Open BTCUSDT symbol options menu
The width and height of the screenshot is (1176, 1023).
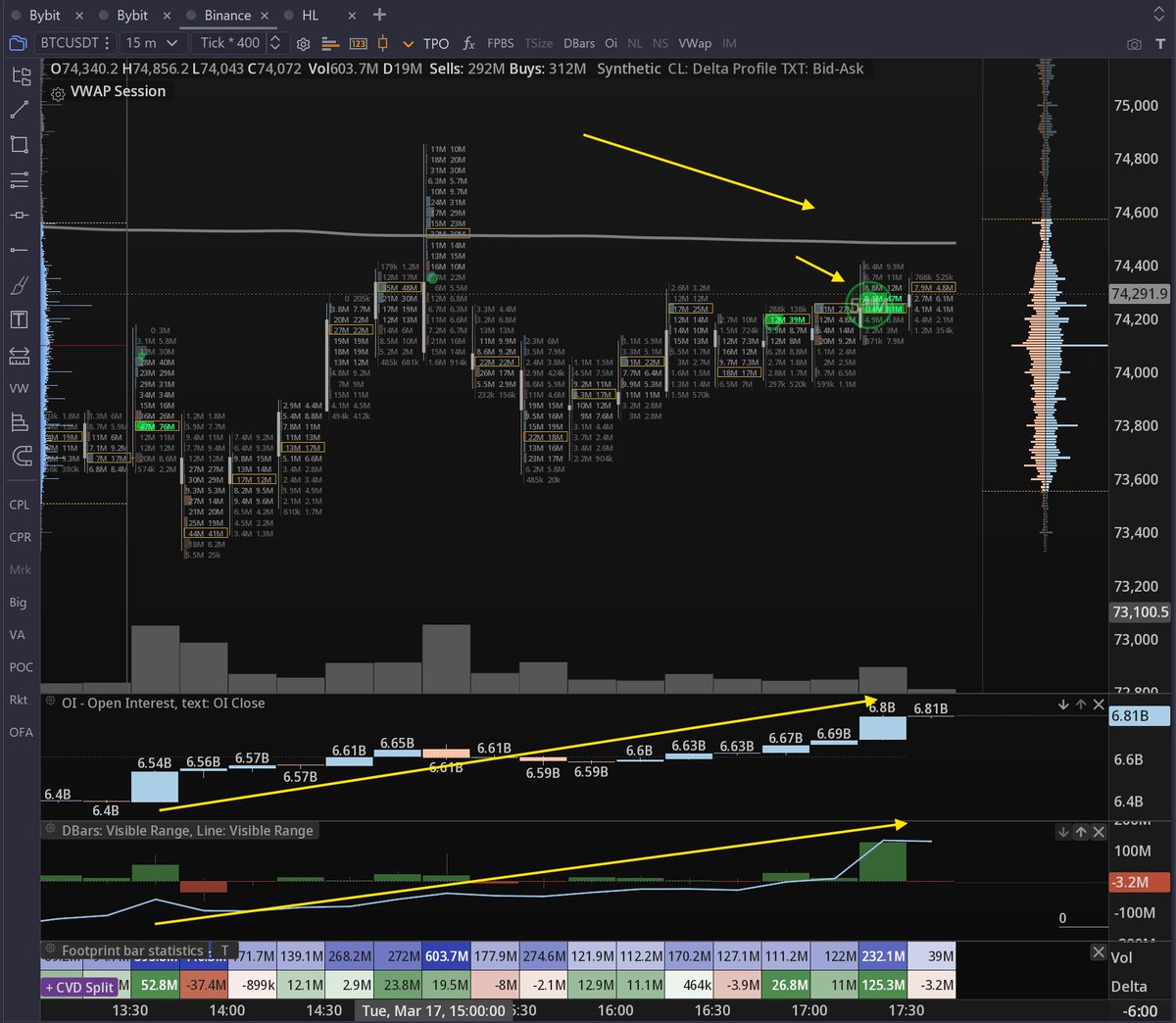pos(107,43)
